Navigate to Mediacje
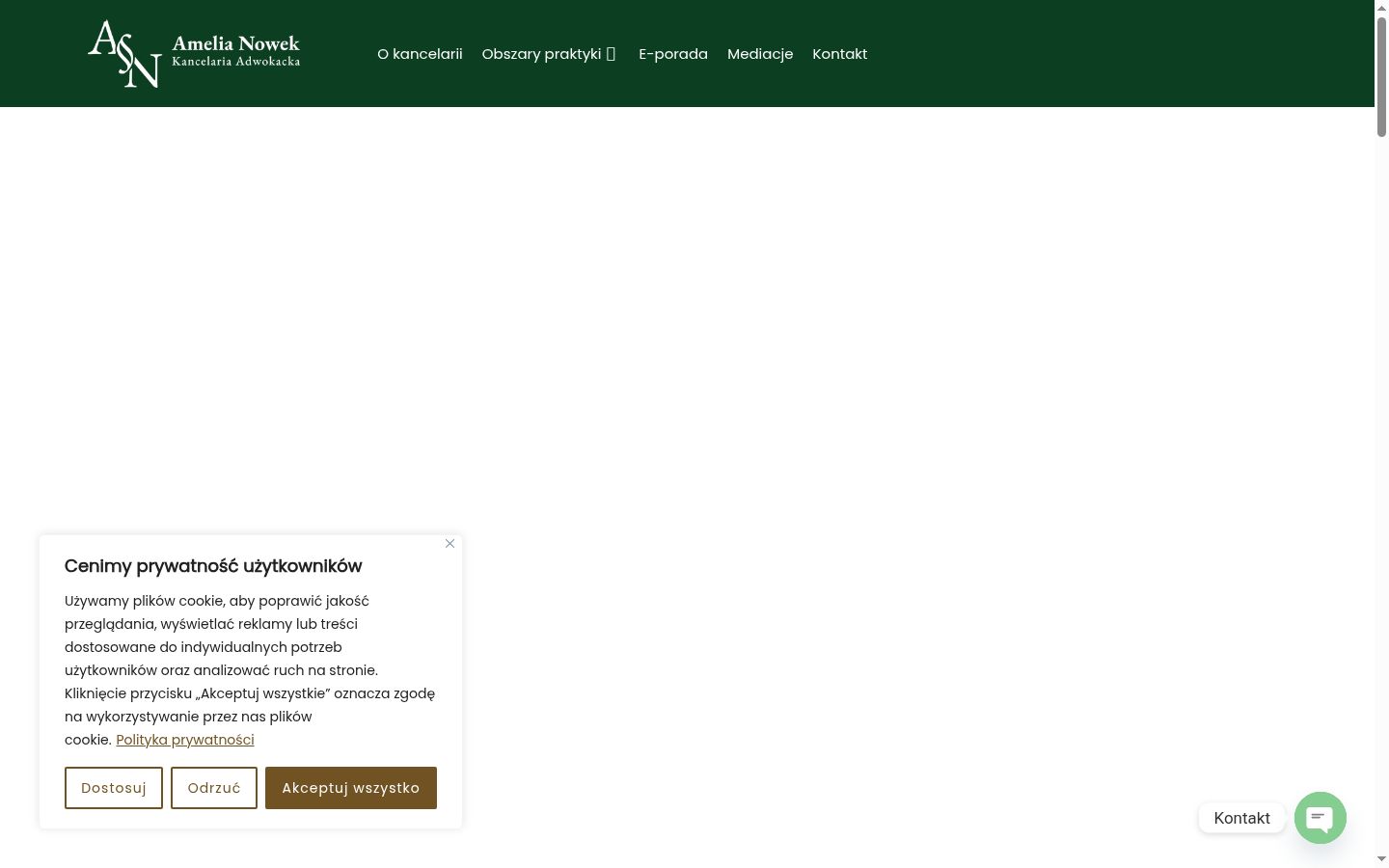The width and height of the screenshot is (1389, 868). point(760,54)
